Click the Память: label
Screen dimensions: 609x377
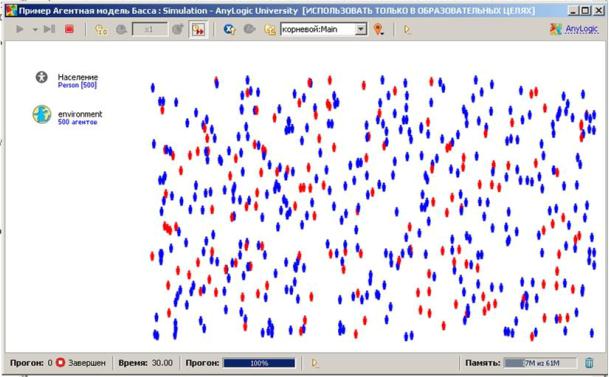(483, 363)
